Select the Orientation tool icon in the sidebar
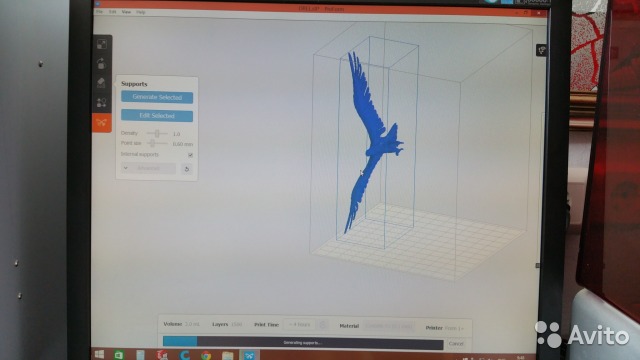The image size is (640, 360). (102, 63)
